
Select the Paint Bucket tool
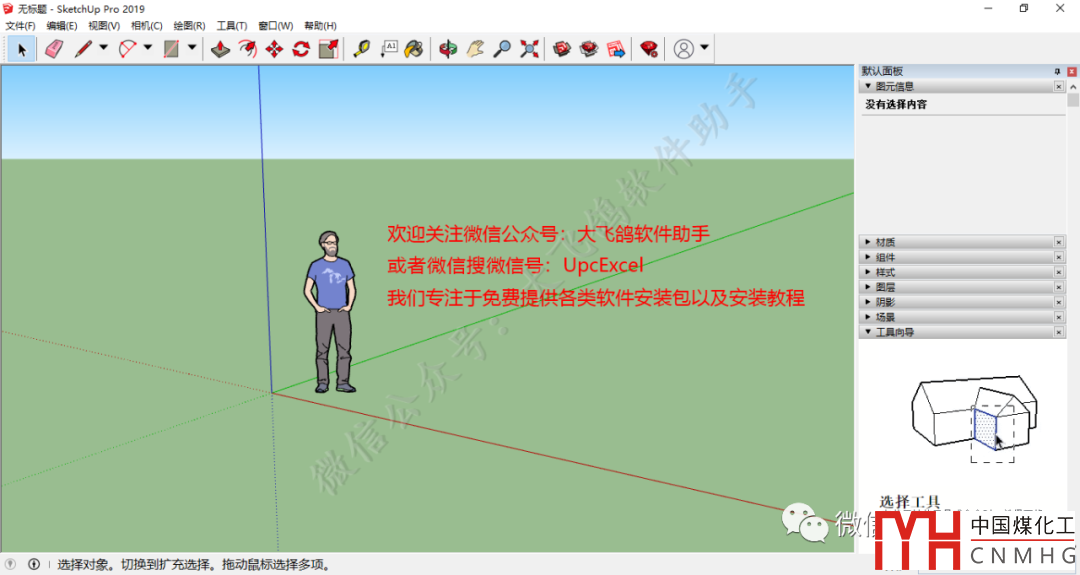(x=413, y=48)
